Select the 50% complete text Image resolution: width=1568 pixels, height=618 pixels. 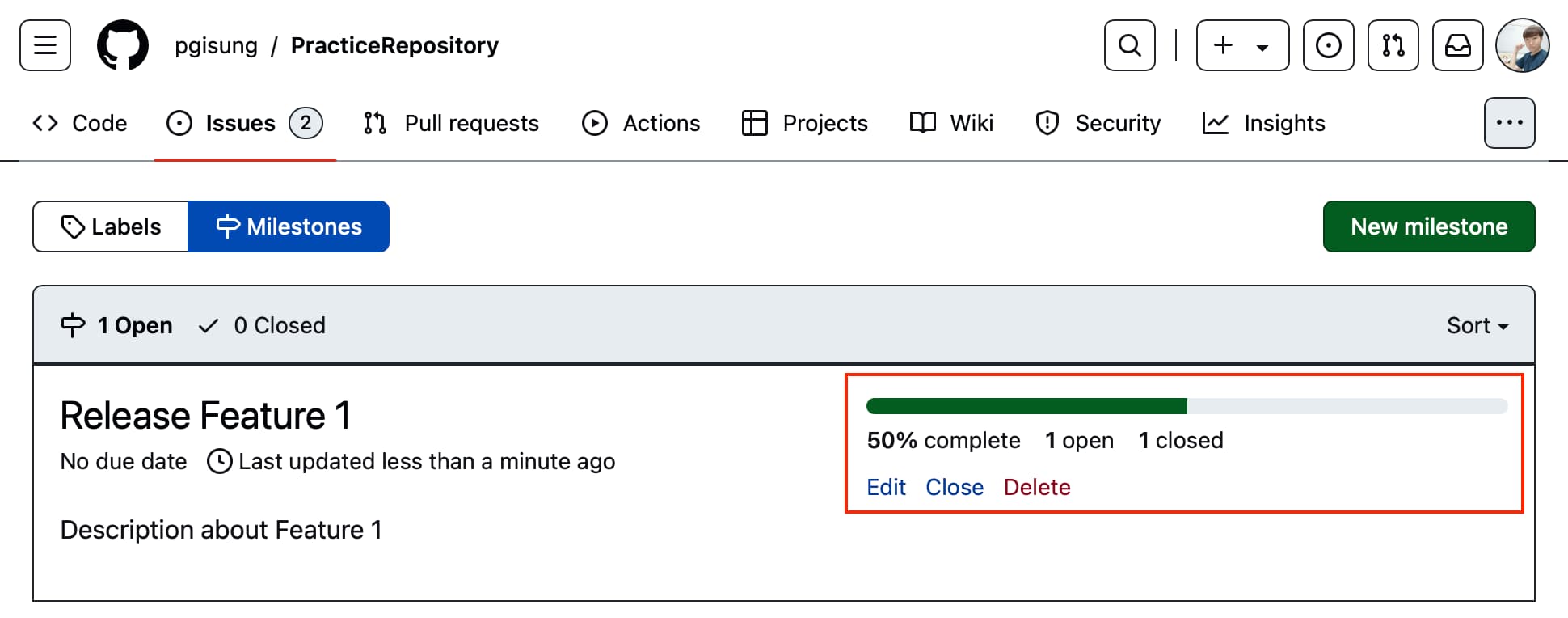point(943,440)
